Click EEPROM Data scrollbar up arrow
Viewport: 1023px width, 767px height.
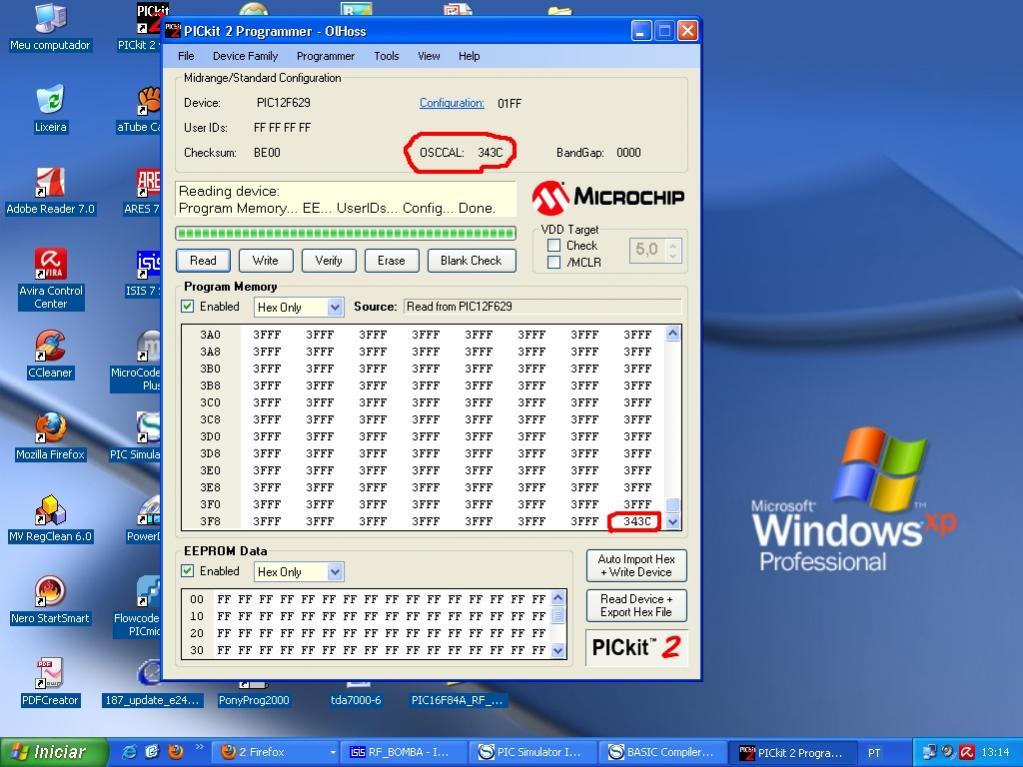click(558, 597)
